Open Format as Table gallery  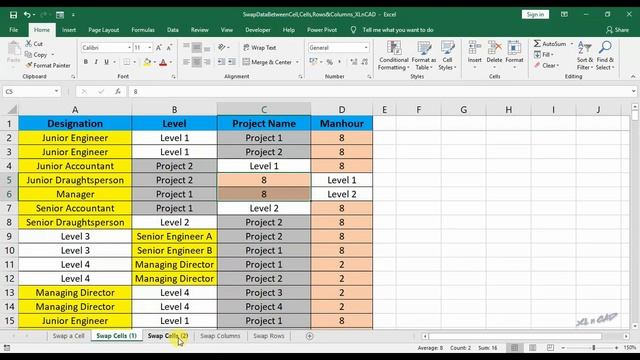point(424,56)
